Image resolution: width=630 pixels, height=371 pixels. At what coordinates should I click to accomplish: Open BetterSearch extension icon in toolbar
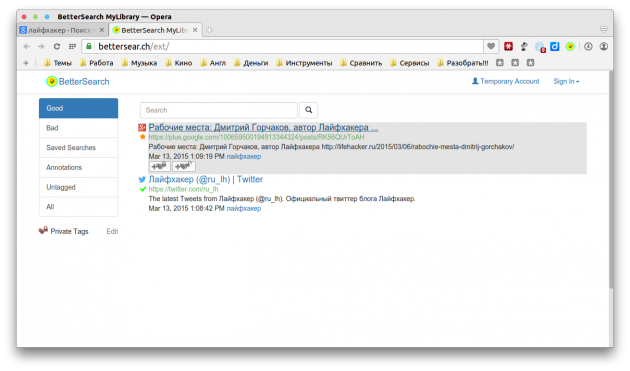[x=570, y=47]
